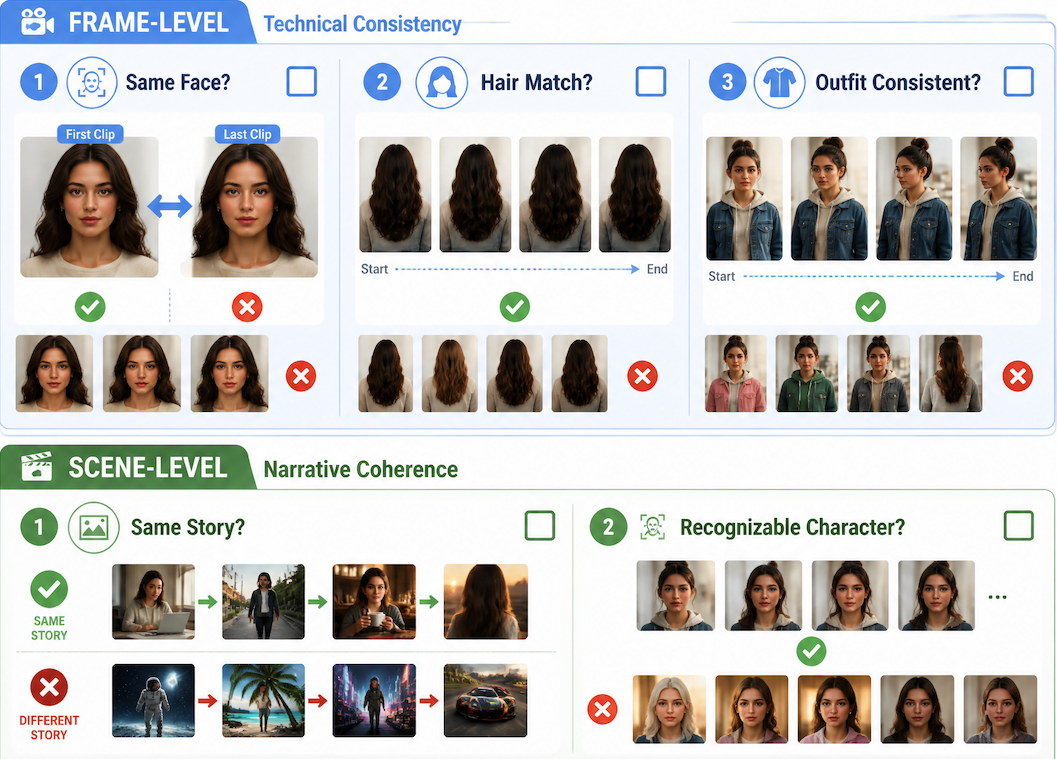Select the SCENE-LEVEL header tab

pos(128,466)
